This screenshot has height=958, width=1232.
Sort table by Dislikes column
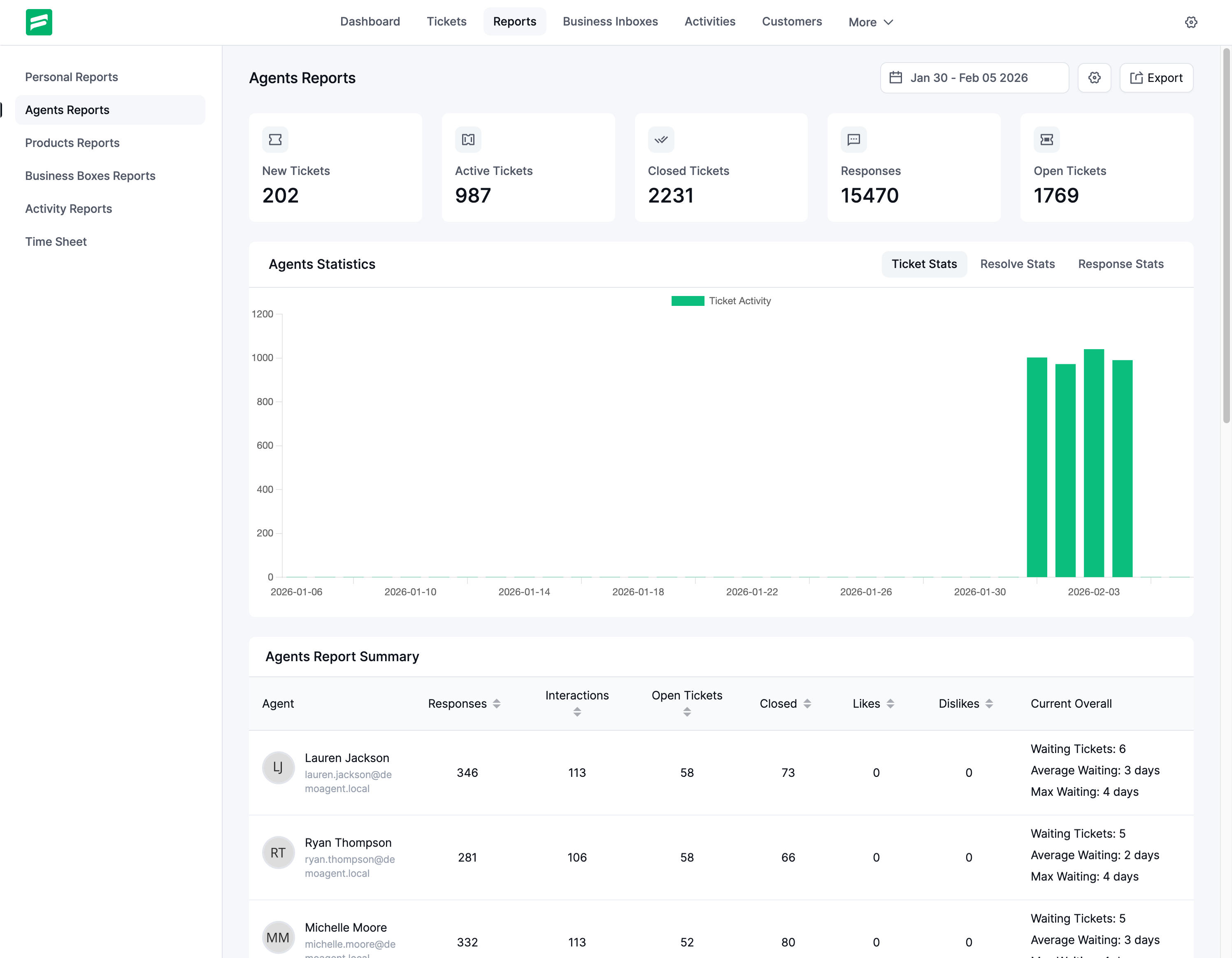coord(989,704)
